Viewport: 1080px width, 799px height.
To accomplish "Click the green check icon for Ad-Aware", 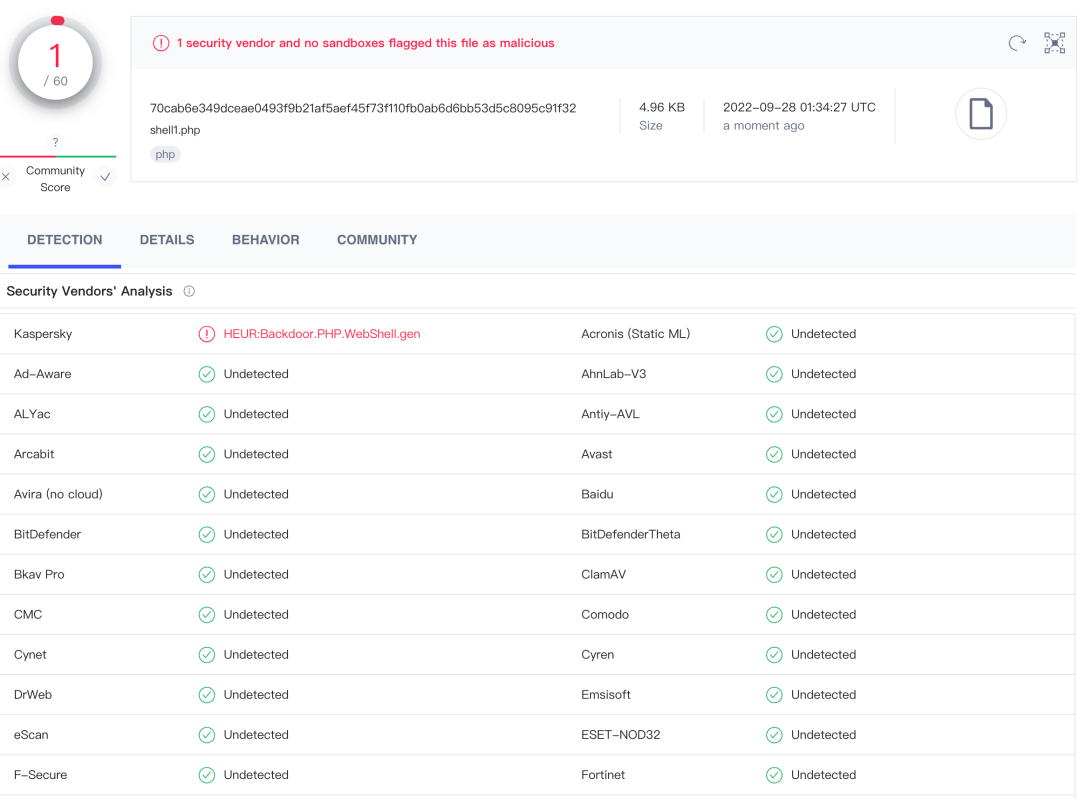I will [207, 374].
